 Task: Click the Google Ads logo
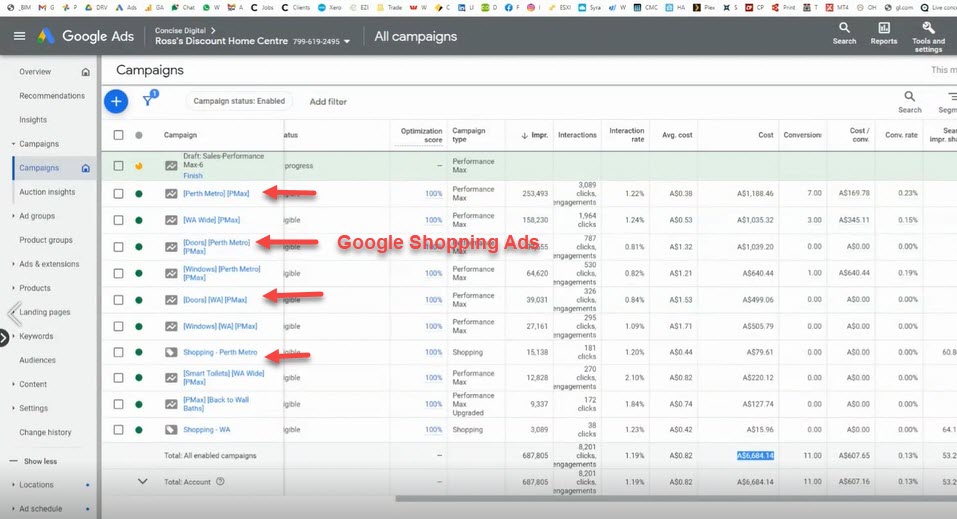point(46,36)
